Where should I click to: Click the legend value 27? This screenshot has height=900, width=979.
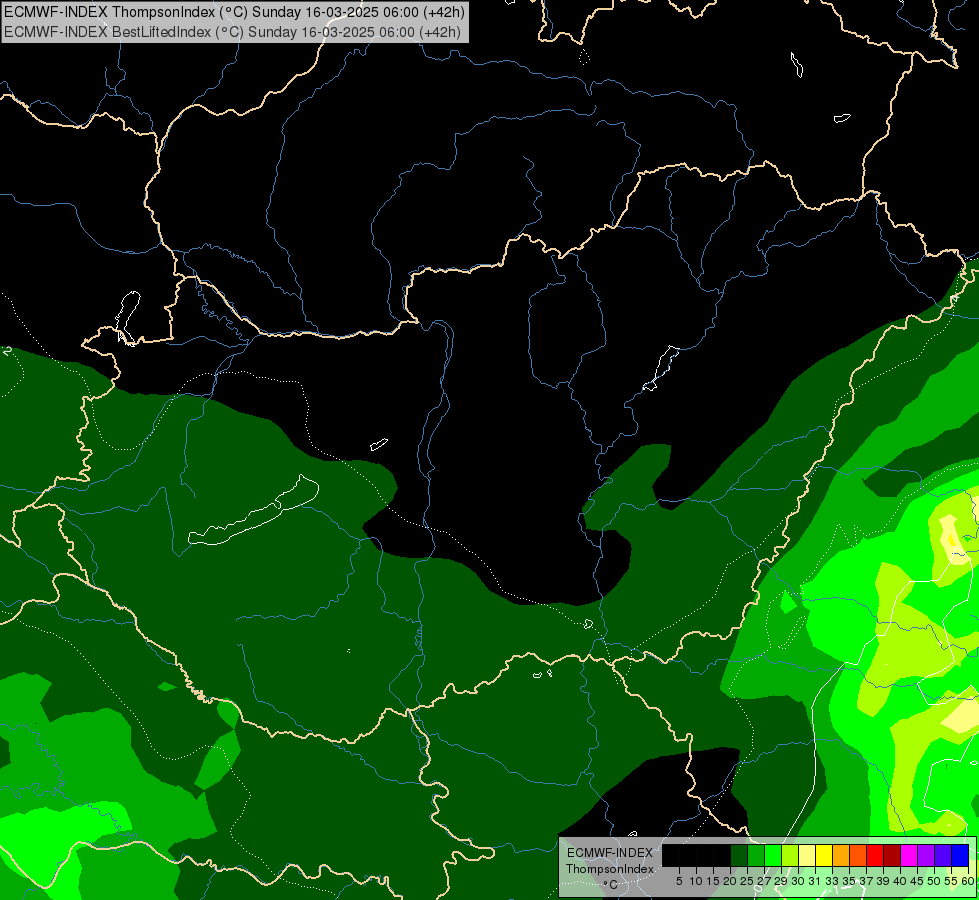tap(765, 881)
